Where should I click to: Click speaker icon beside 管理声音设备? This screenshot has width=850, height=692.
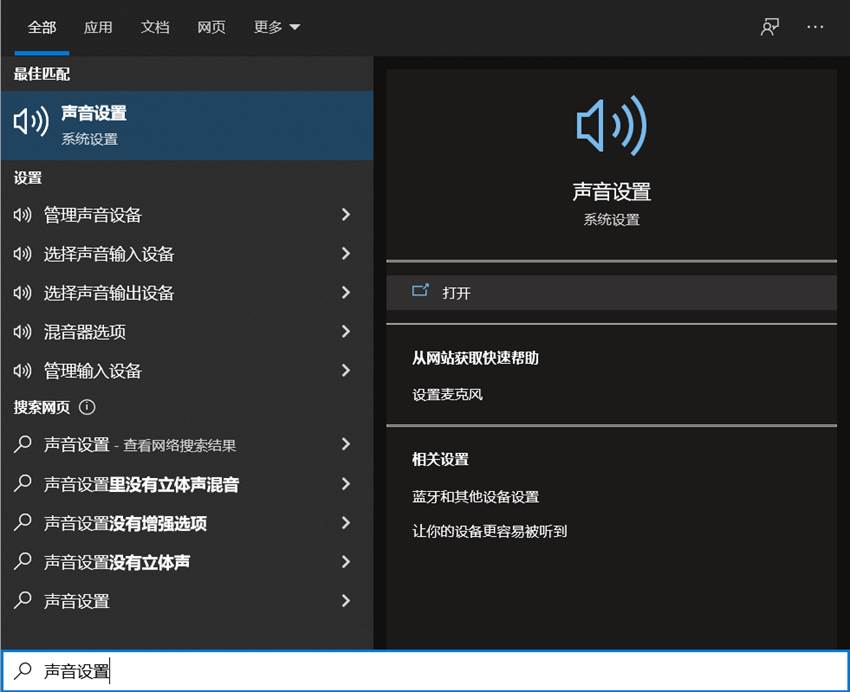click(x=22, y=215)
